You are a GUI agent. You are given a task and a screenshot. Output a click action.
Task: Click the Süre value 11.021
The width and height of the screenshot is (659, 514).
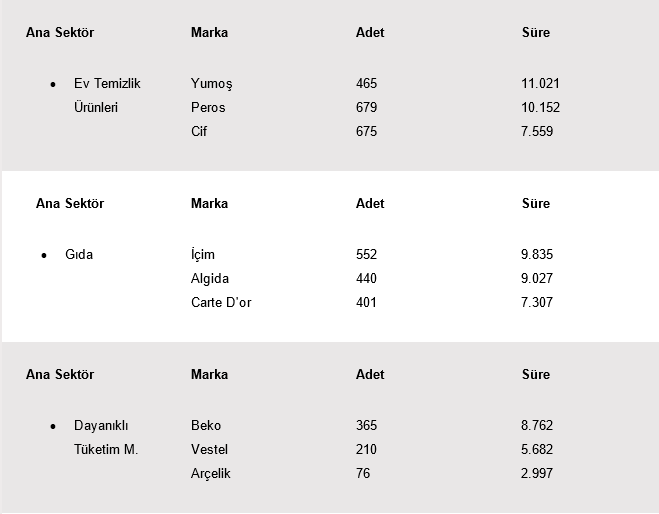tap(540, 84)
